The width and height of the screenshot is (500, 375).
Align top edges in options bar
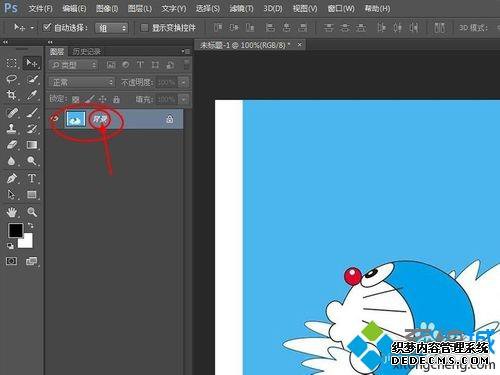point(217,27)
